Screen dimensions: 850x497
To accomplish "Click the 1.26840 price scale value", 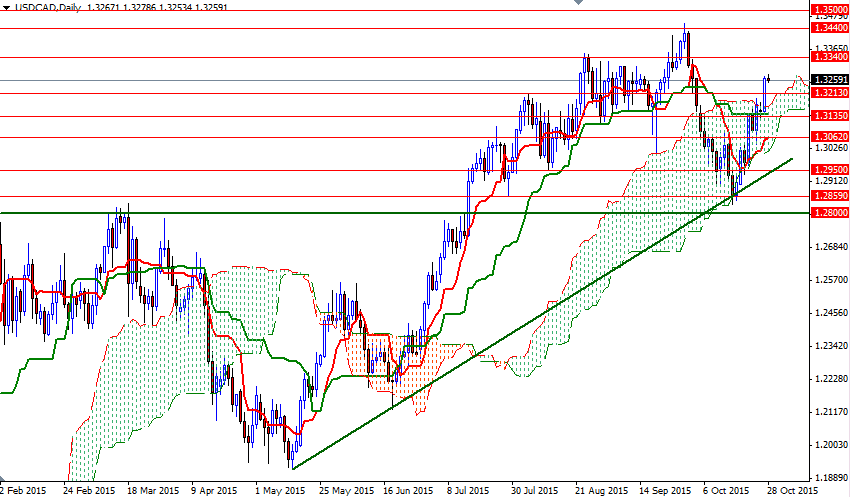I will pos(830,247).
